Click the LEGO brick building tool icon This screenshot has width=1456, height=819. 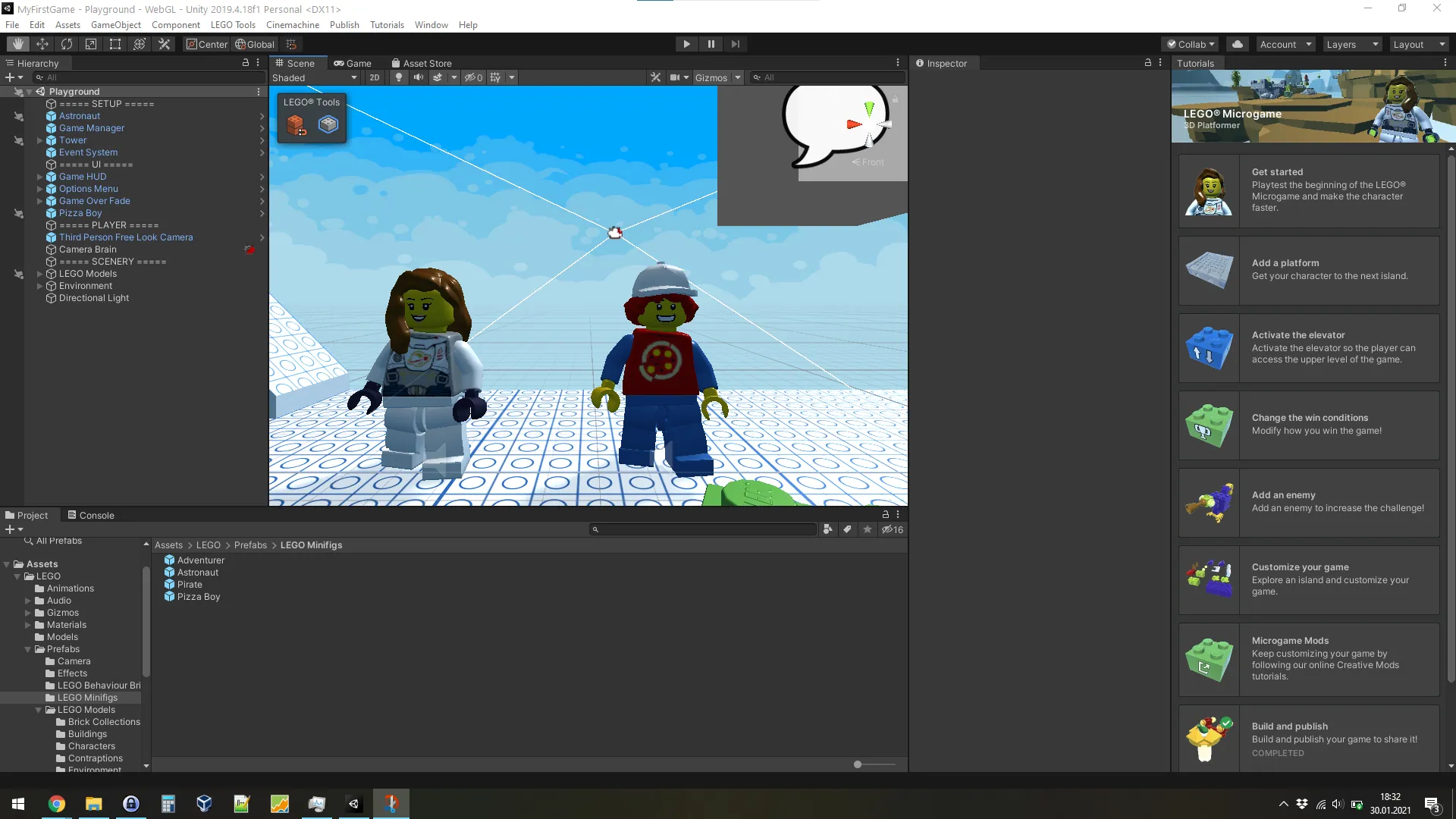point(296,124)
